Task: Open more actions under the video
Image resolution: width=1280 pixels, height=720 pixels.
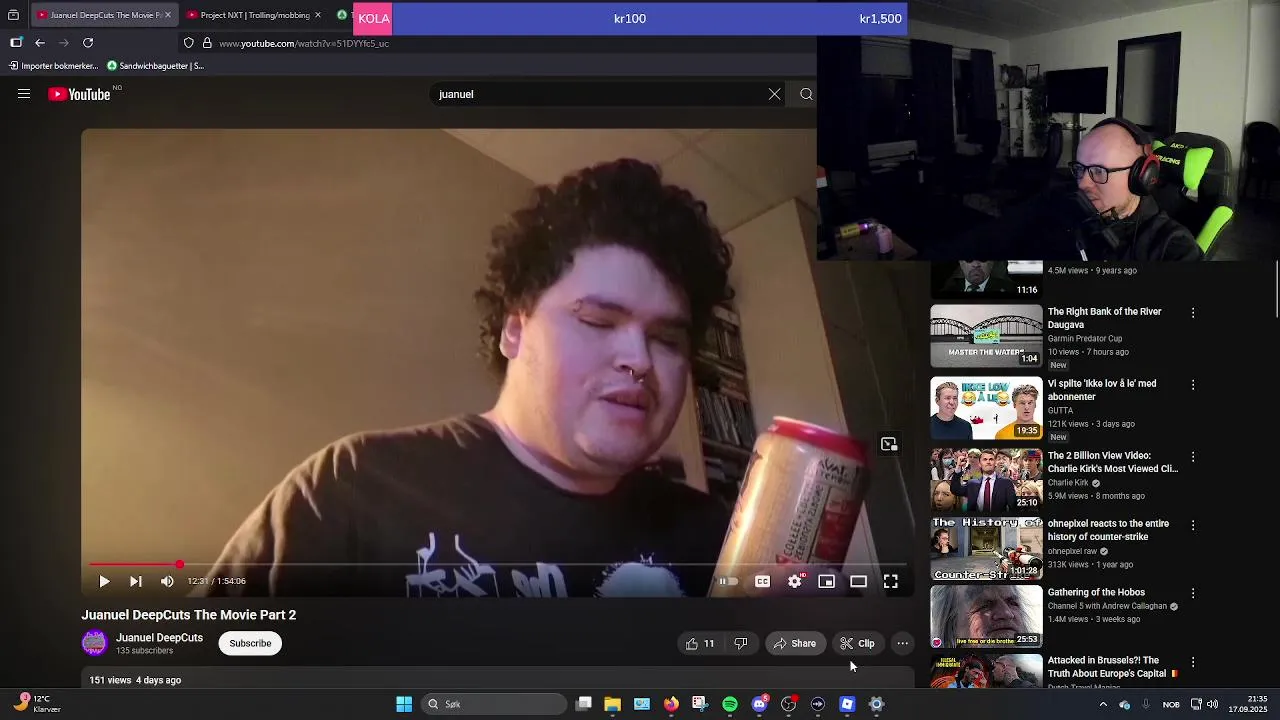Action: [x=903, y=644]
